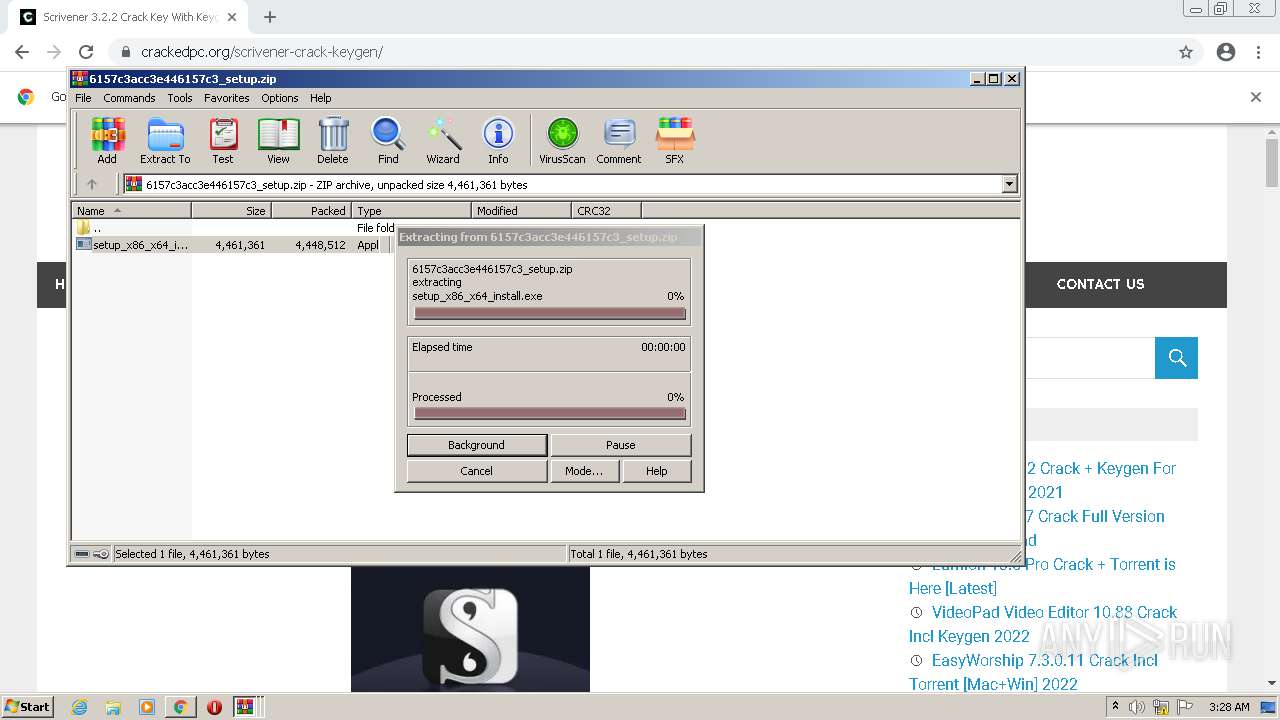Sort by the Modified column header
Screen dimensions: 1280x720
[521, 210]
